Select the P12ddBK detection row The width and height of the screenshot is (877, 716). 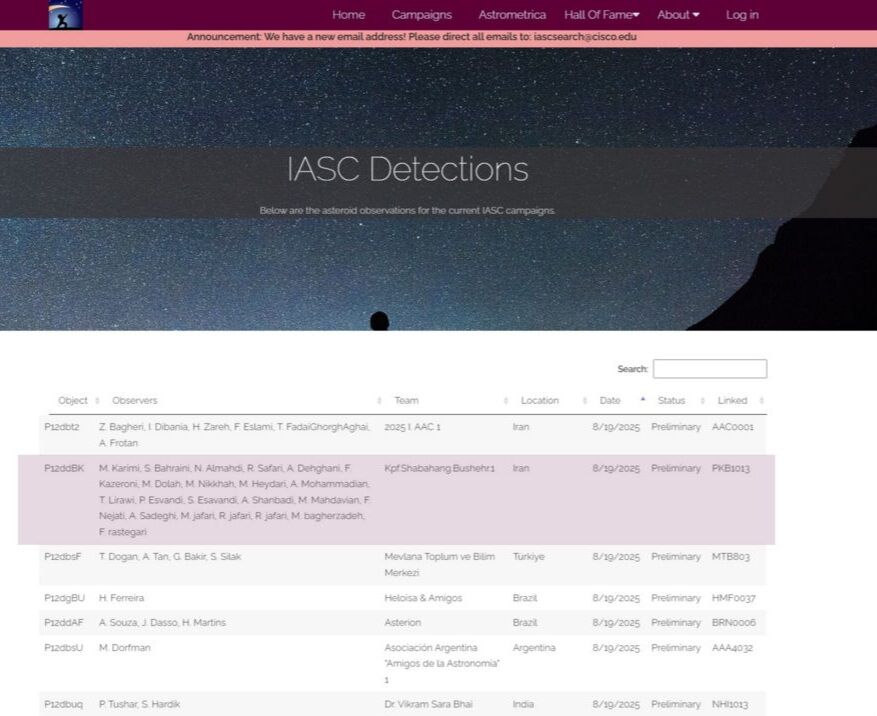pos(397,500)
